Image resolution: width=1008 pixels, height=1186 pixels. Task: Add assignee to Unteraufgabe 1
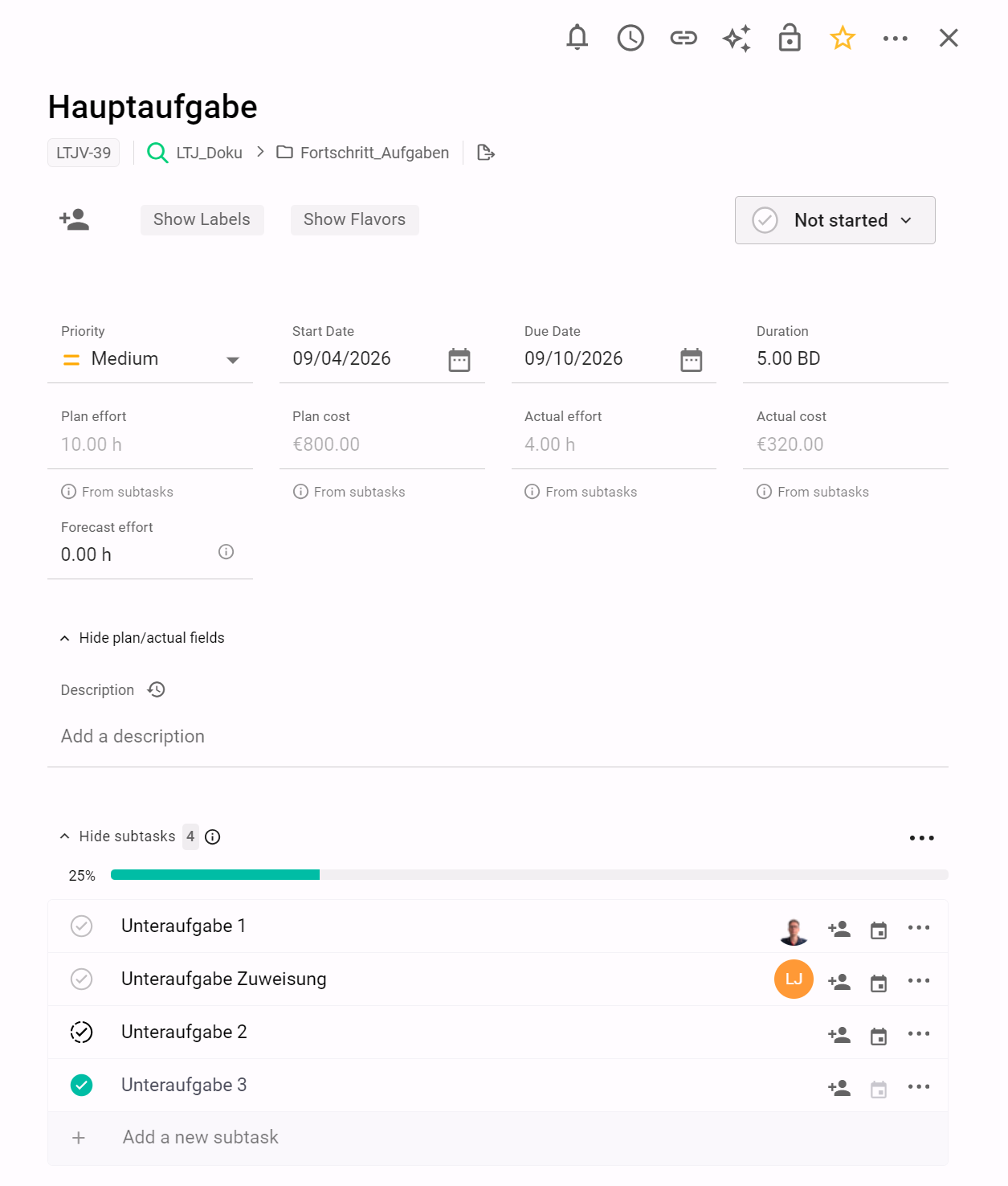839,929
